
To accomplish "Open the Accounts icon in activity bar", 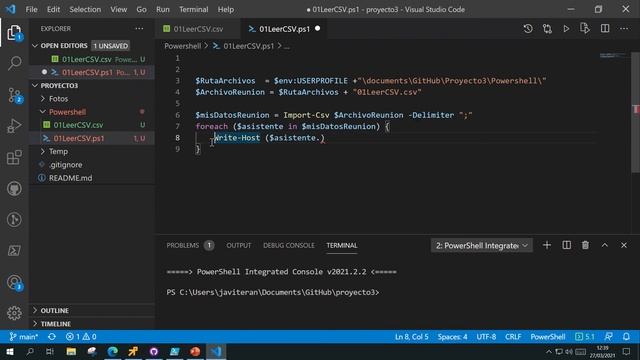I will [14, 282].
